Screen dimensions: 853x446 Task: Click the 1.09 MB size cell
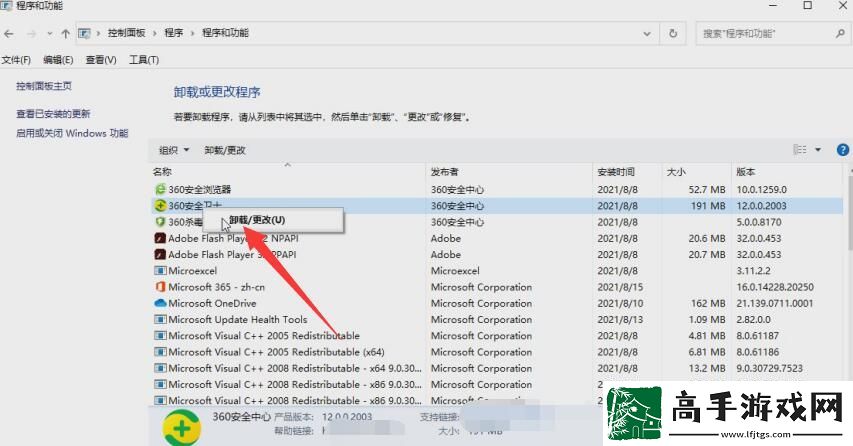pos(707,319)
